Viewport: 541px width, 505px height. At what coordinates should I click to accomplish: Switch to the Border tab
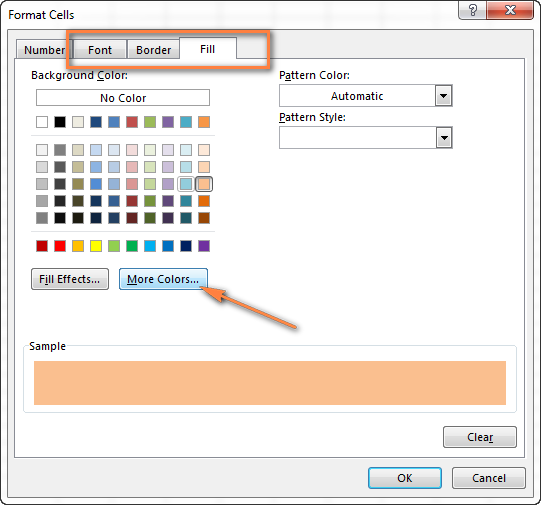154,50
